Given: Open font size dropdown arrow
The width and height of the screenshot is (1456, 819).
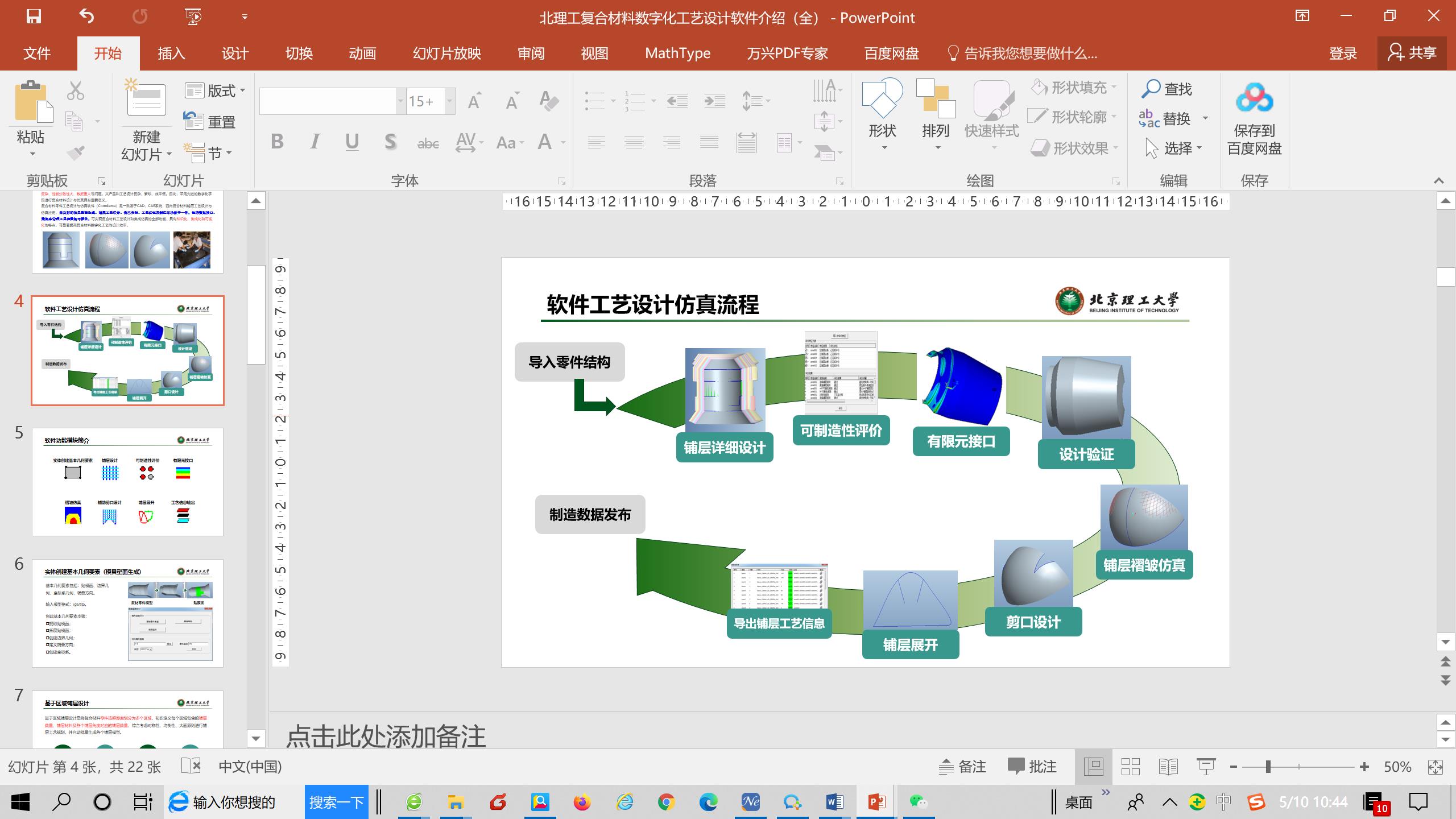Looking at the screenshot, I should click(x=450, y=101).
